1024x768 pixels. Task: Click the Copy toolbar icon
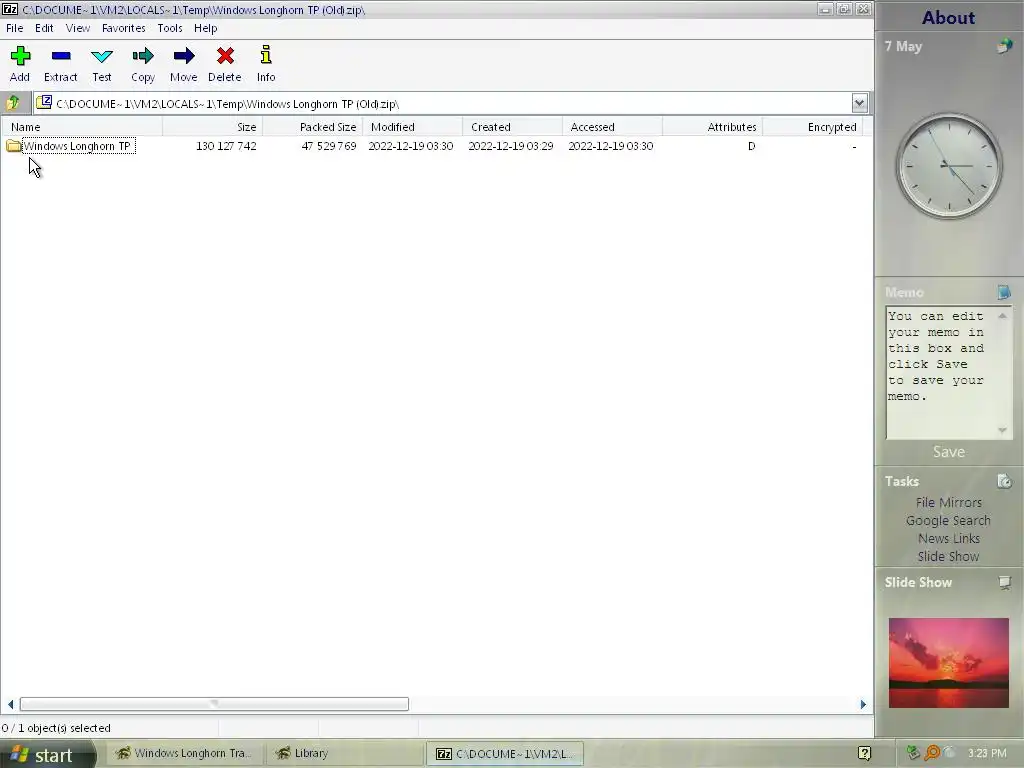click(142, 56)
